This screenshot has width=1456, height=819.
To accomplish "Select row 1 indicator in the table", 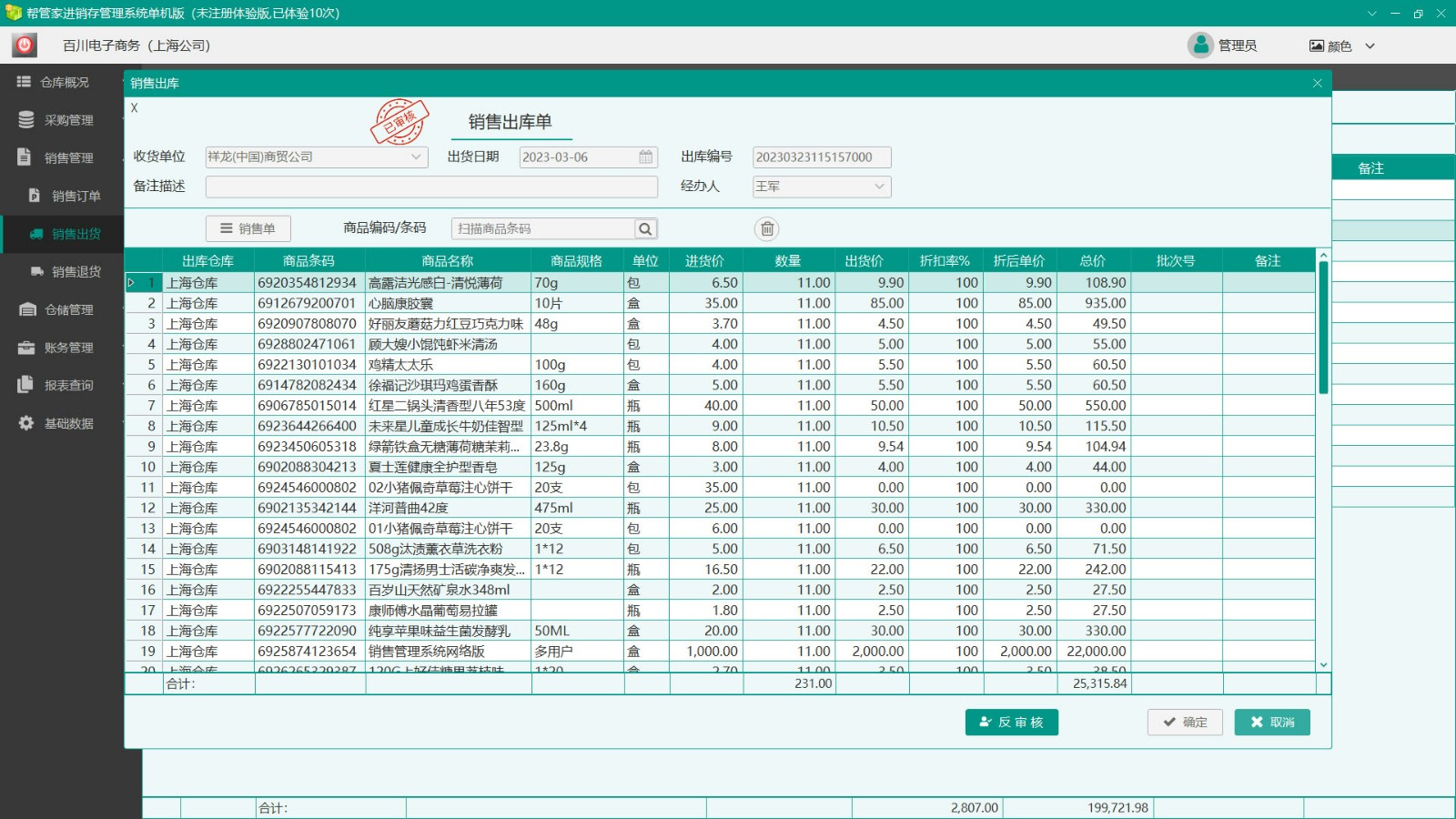I will 133,283.
